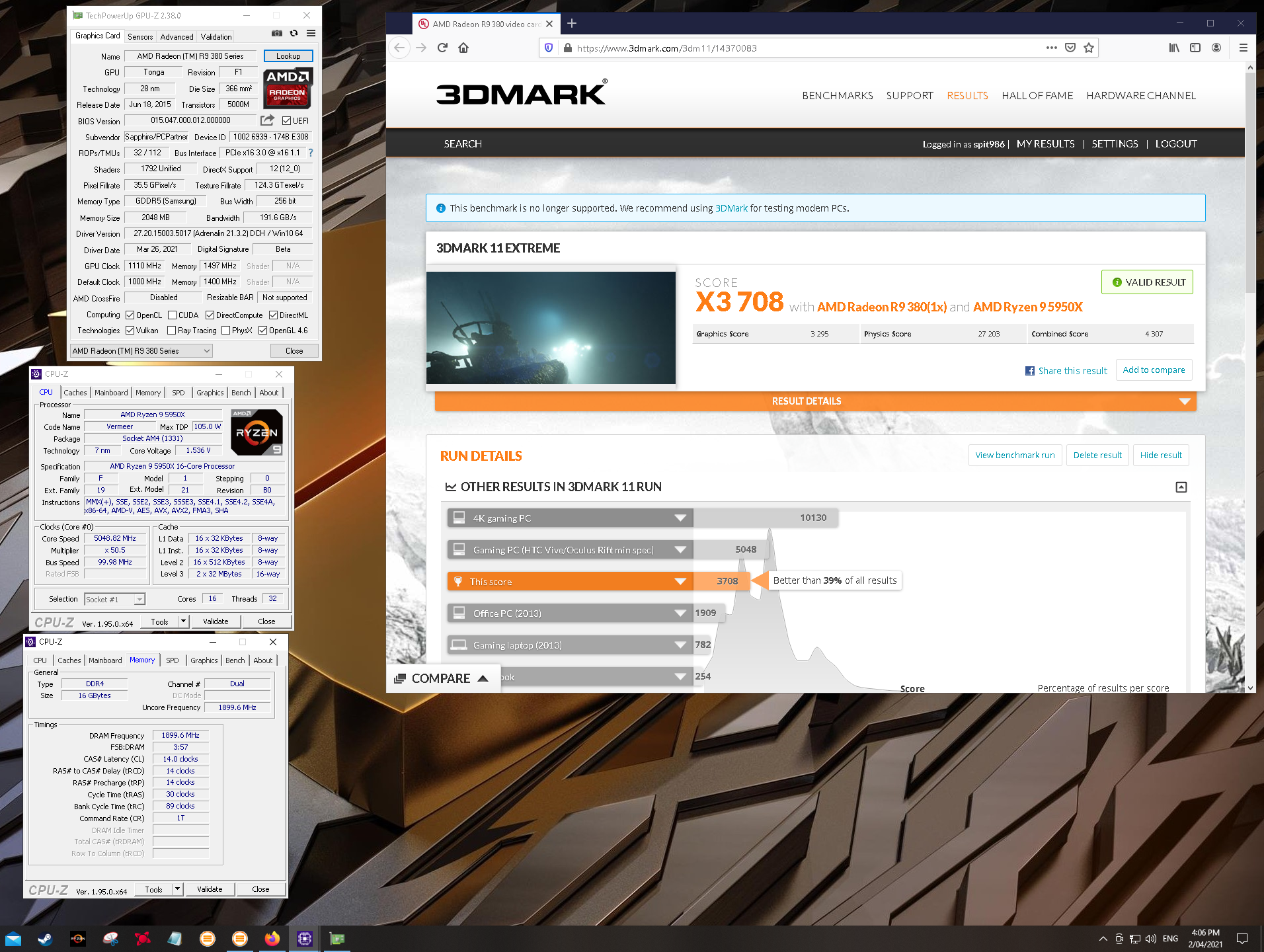Open the Tools dropdown arrow in CPU-Z CPU window
This screenshot has width=1264, height=952.
pyautogui.click(x=183, y=621)
